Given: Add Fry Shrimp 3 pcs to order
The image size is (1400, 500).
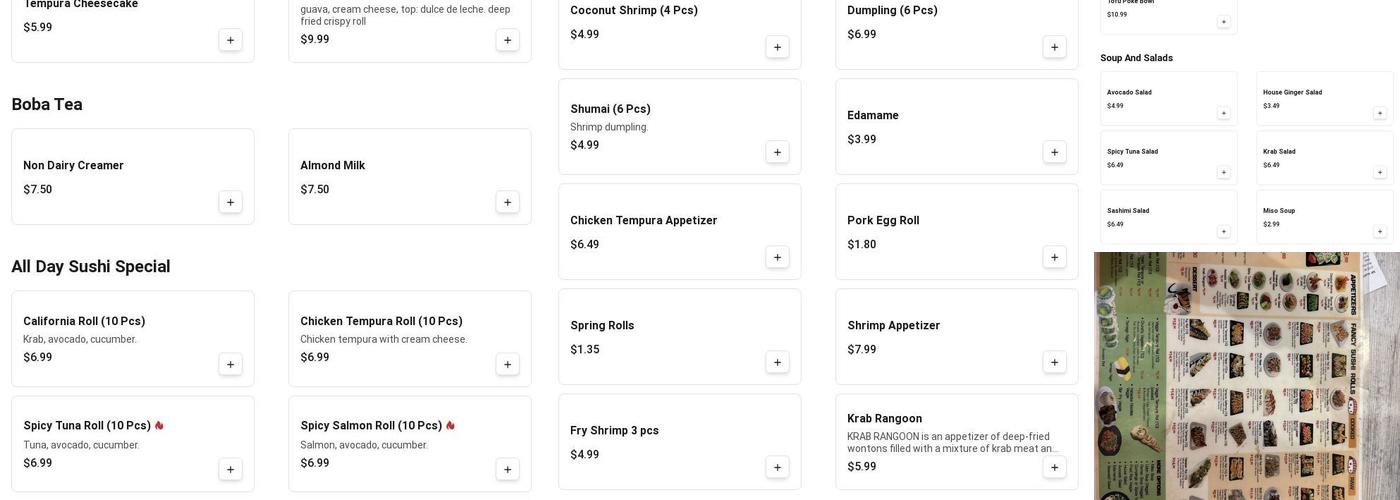Looking at the screenshot, I should (777, 467).
